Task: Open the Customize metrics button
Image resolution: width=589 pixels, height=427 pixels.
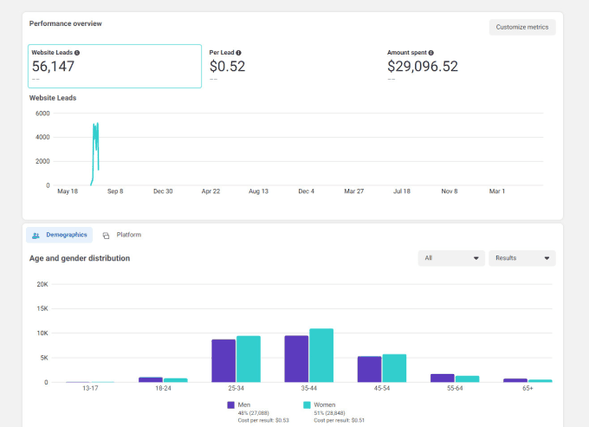Action: (522, 27)
